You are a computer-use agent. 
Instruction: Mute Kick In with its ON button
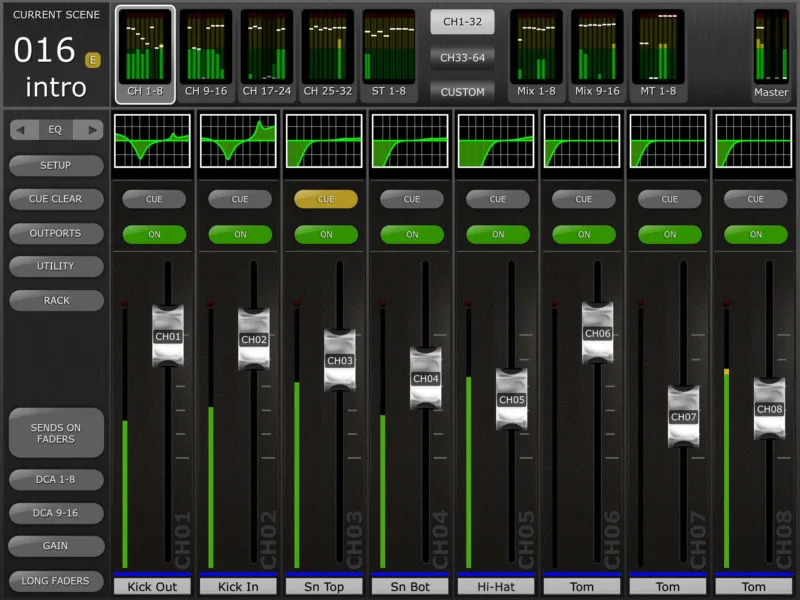click(x=240, y=234)
